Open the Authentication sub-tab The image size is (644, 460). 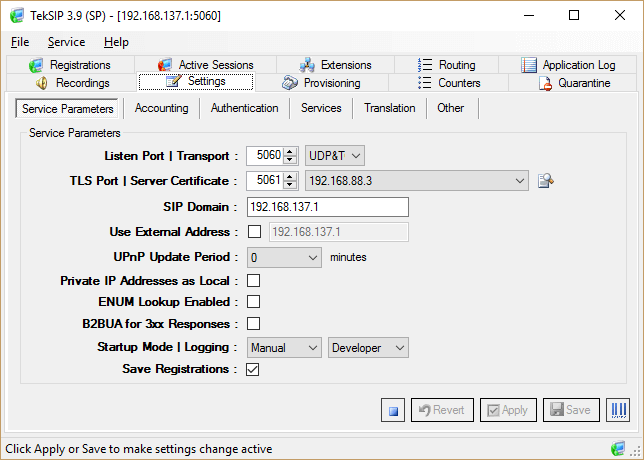pyautogui.click(x=244, y=108)
